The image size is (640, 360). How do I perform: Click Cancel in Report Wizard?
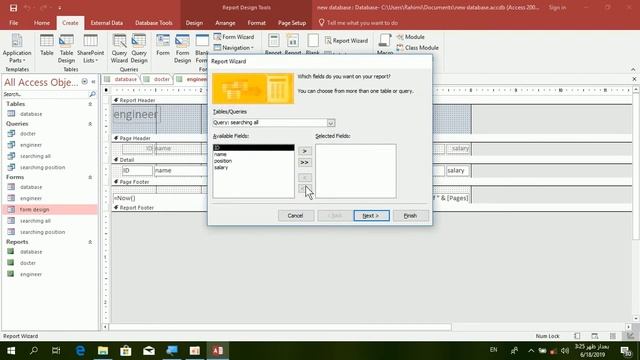click(x=296, y=216)
